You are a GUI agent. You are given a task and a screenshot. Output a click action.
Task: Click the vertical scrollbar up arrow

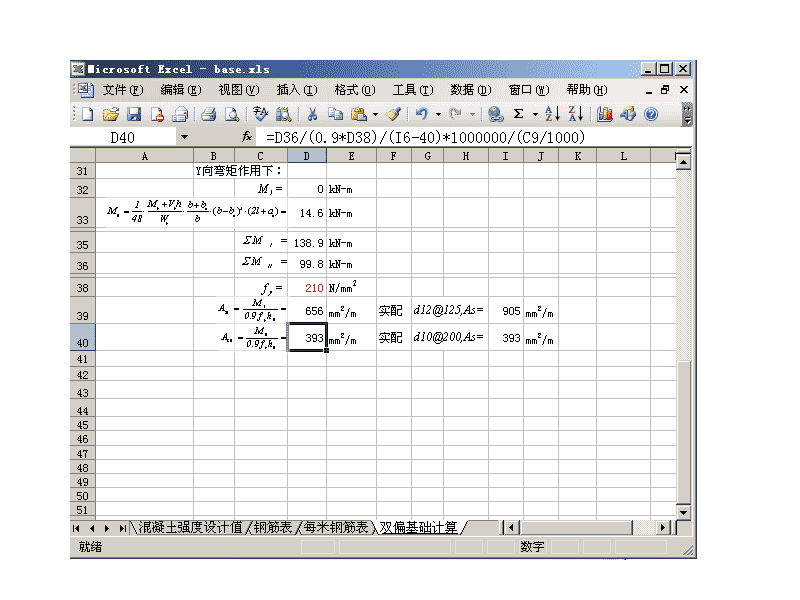pos(683,163)
